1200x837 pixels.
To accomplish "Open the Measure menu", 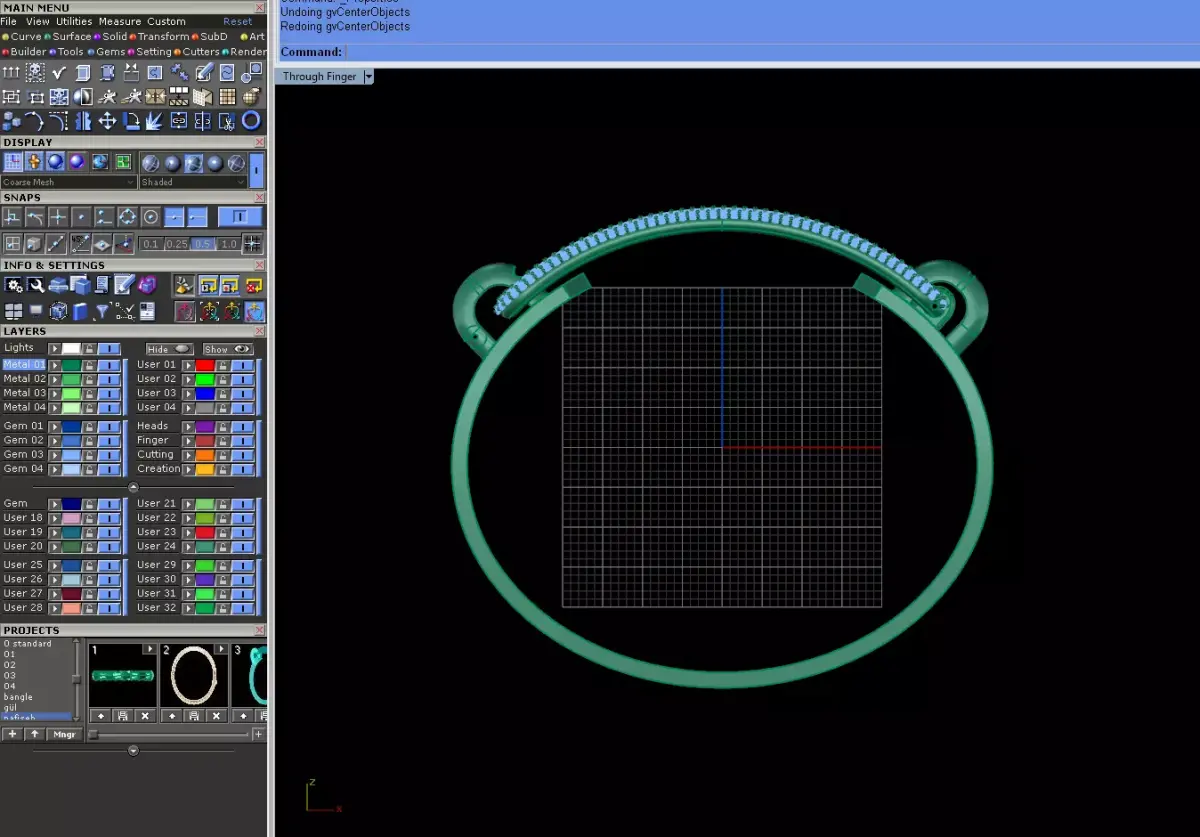I will click(120, 21).
